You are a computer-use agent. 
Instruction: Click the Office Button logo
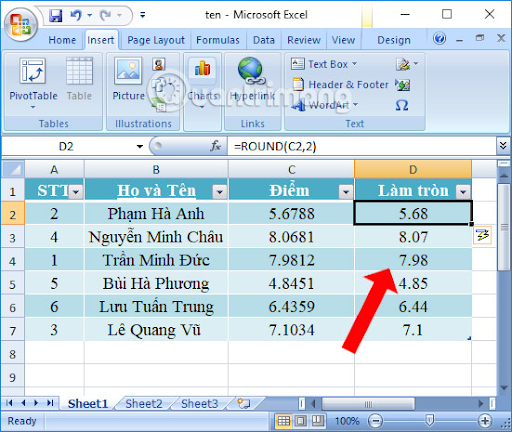pyautogui.click(x=21, y=24)
